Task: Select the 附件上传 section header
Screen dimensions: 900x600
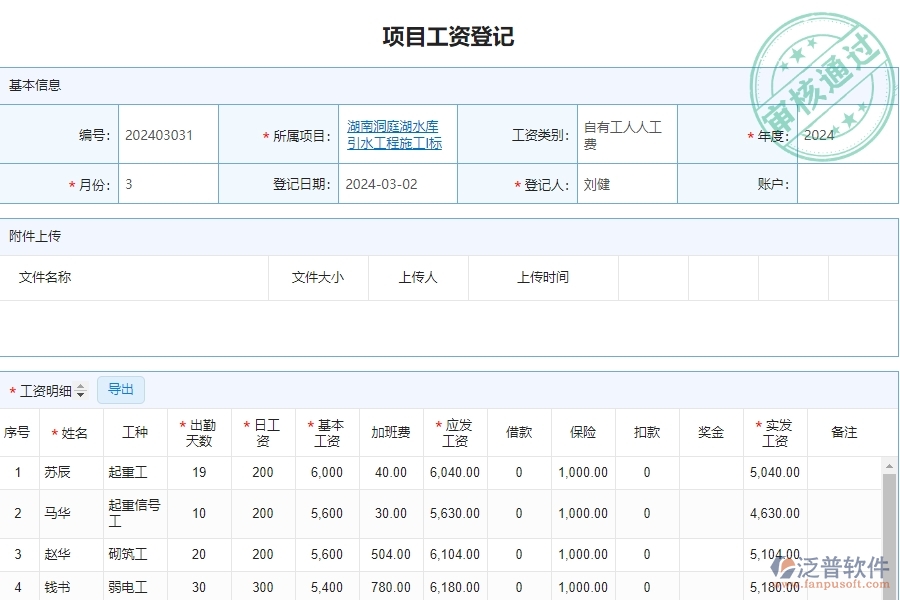Action: click(34, 236)
